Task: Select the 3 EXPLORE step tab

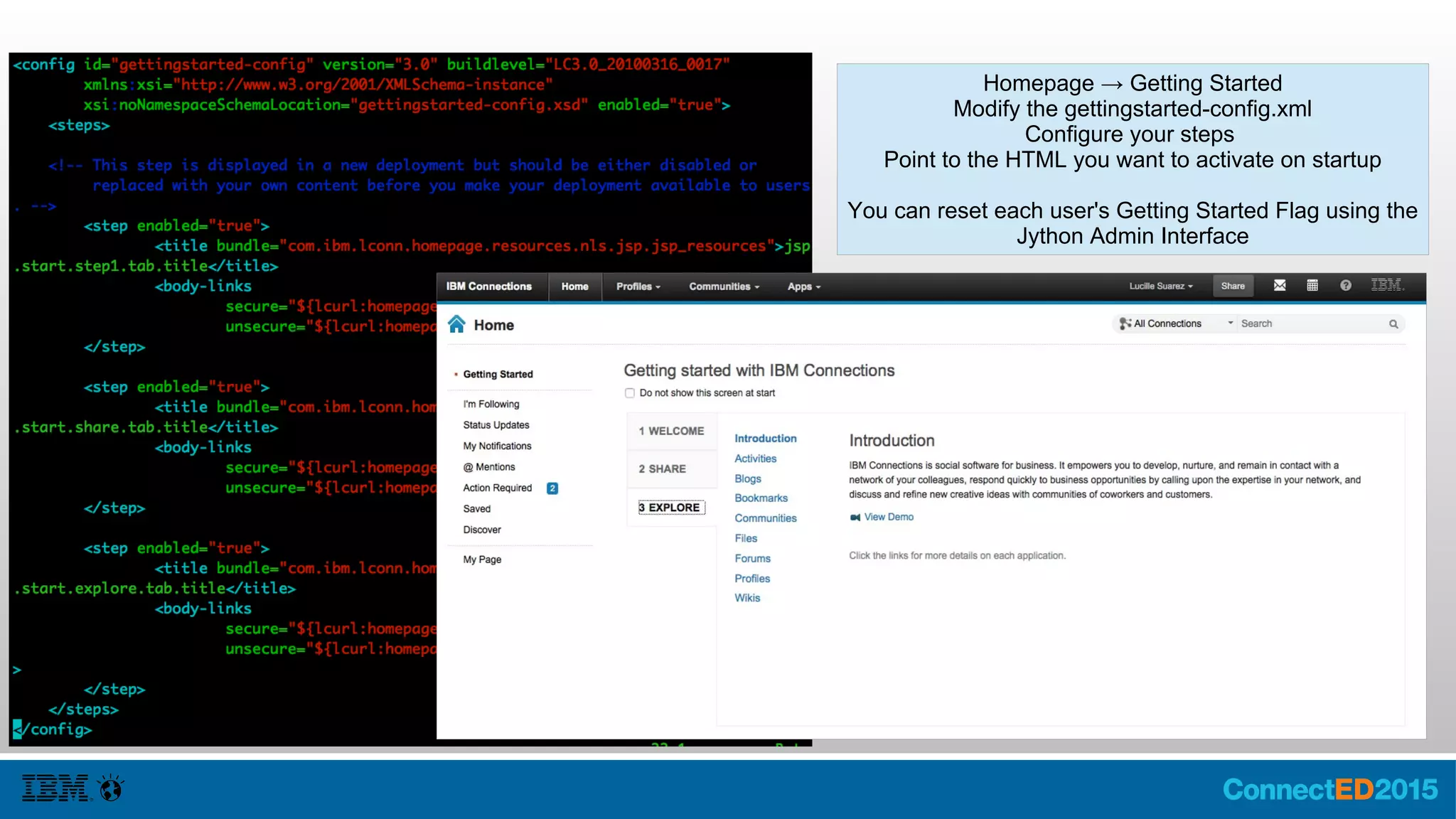Action: 671,508
